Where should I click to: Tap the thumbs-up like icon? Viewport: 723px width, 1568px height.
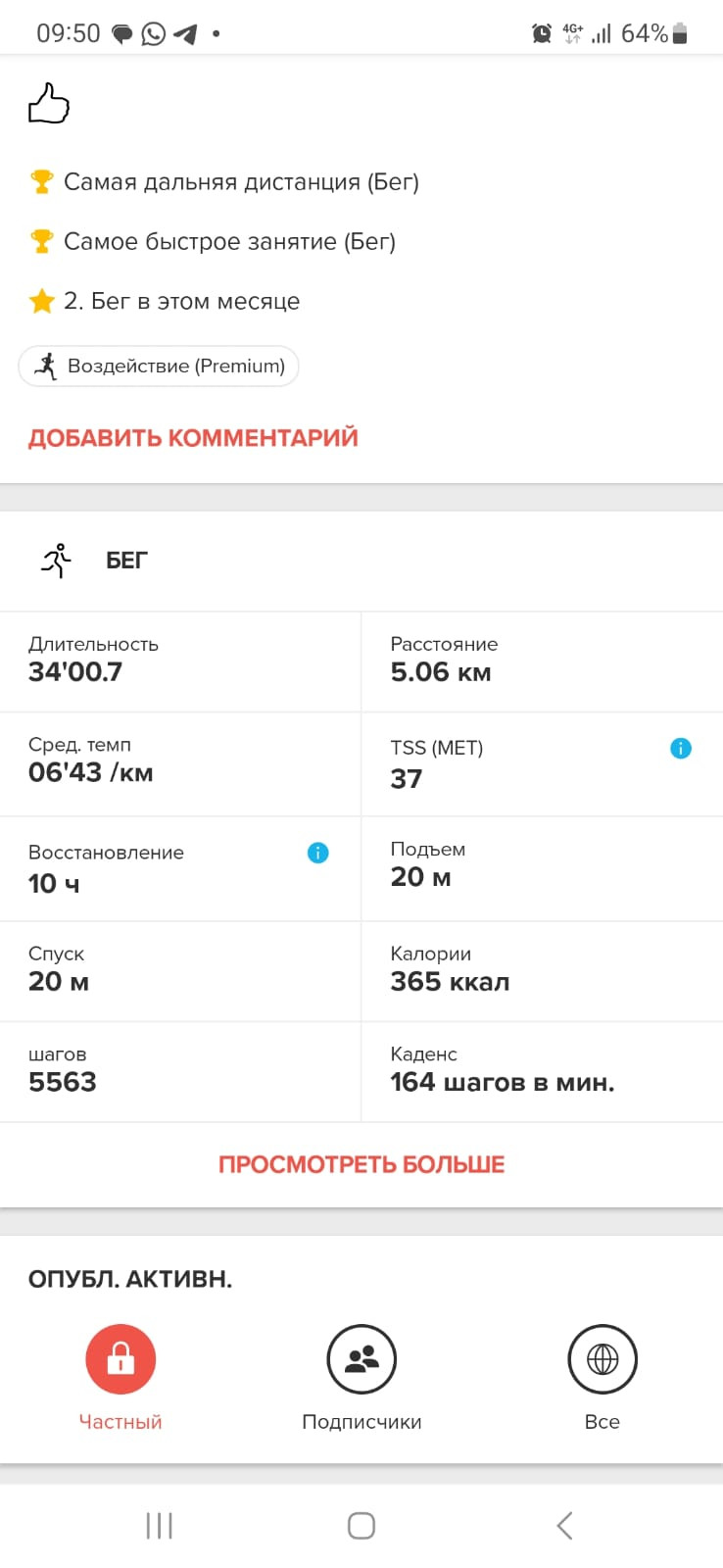(49, 103)
